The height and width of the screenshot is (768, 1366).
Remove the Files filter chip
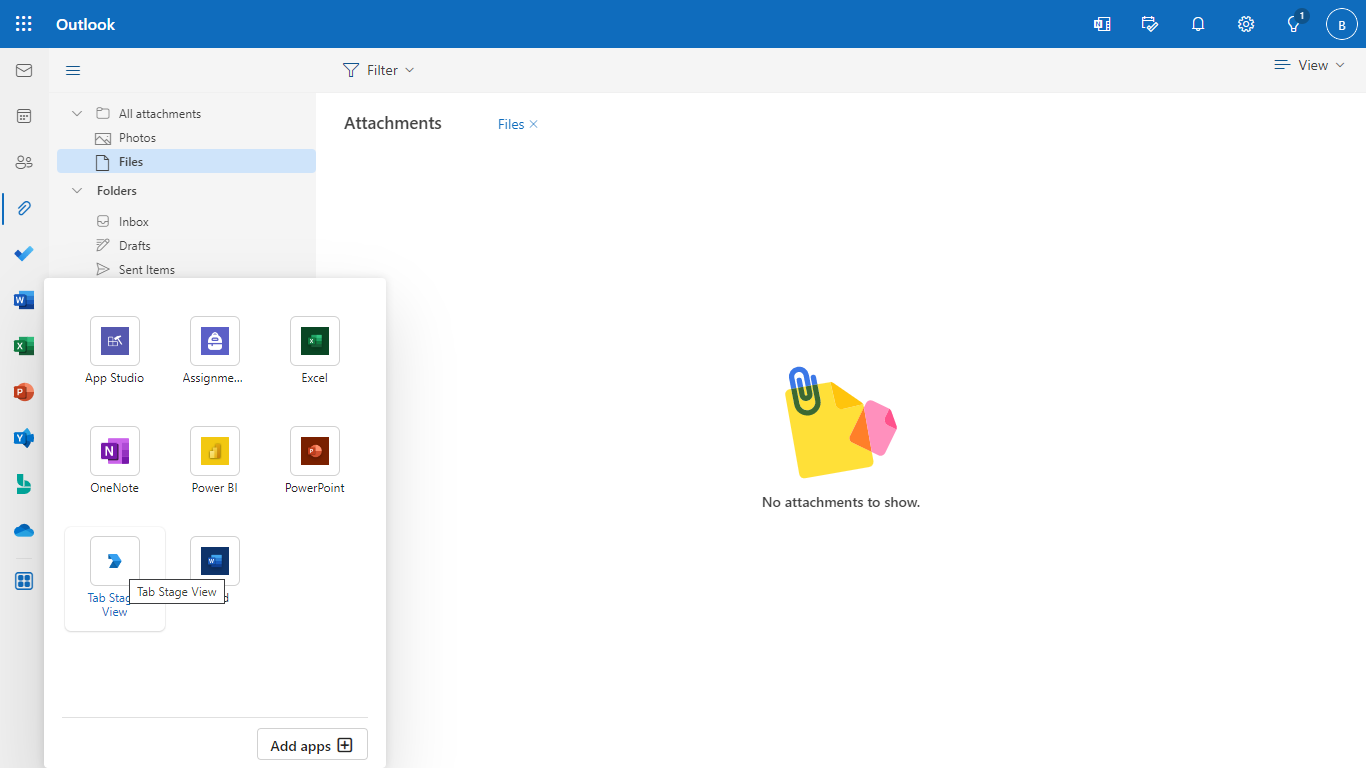tap(532, 123)
